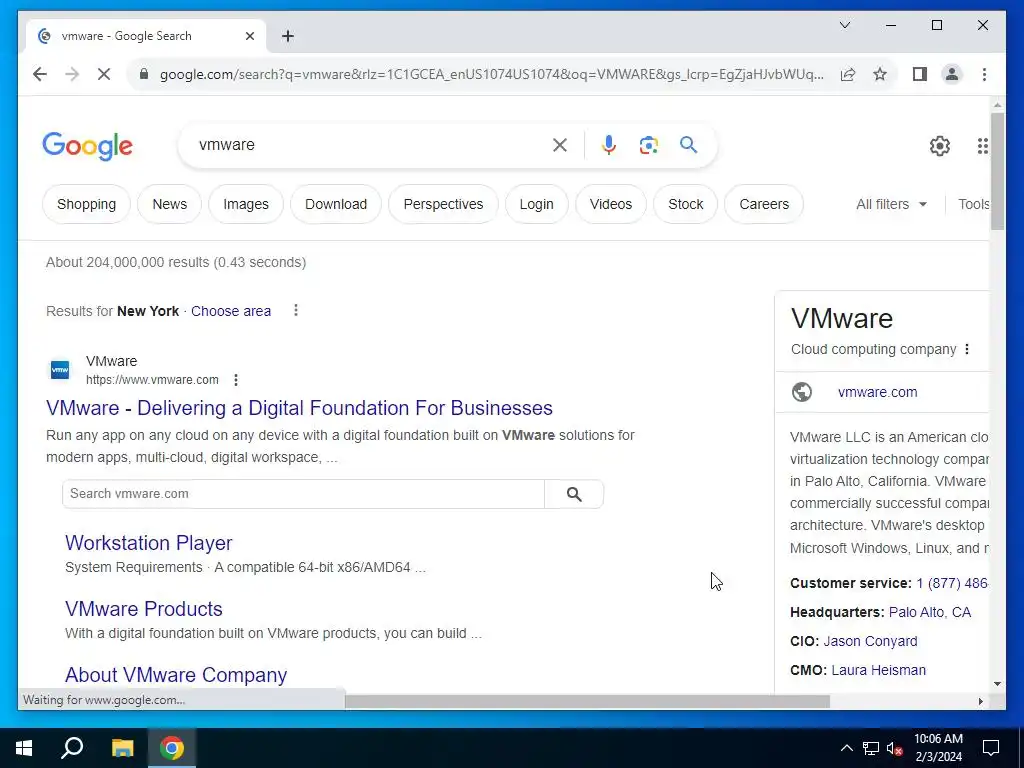1024x768 pixels.
Task: Open vmware.com link in knowledge panel
Action: [877, 392]
